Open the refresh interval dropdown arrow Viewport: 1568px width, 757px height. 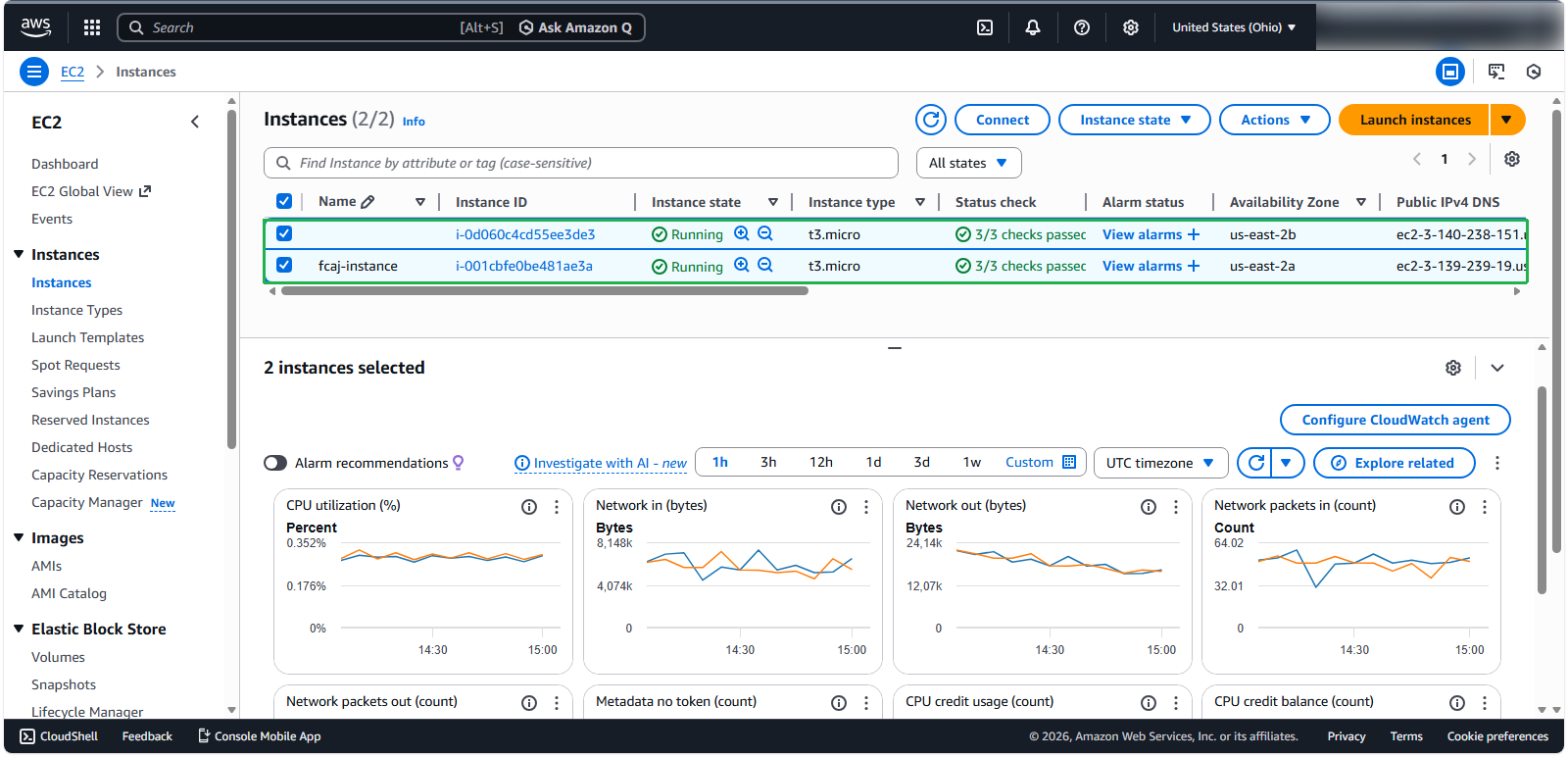pos(1287,463)
